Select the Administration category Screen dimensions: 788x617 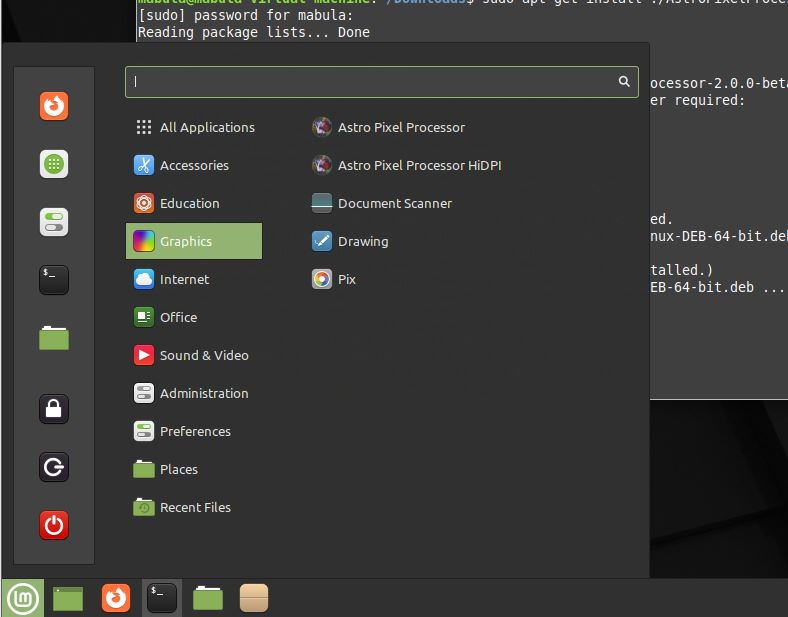[x=194, y=393]
